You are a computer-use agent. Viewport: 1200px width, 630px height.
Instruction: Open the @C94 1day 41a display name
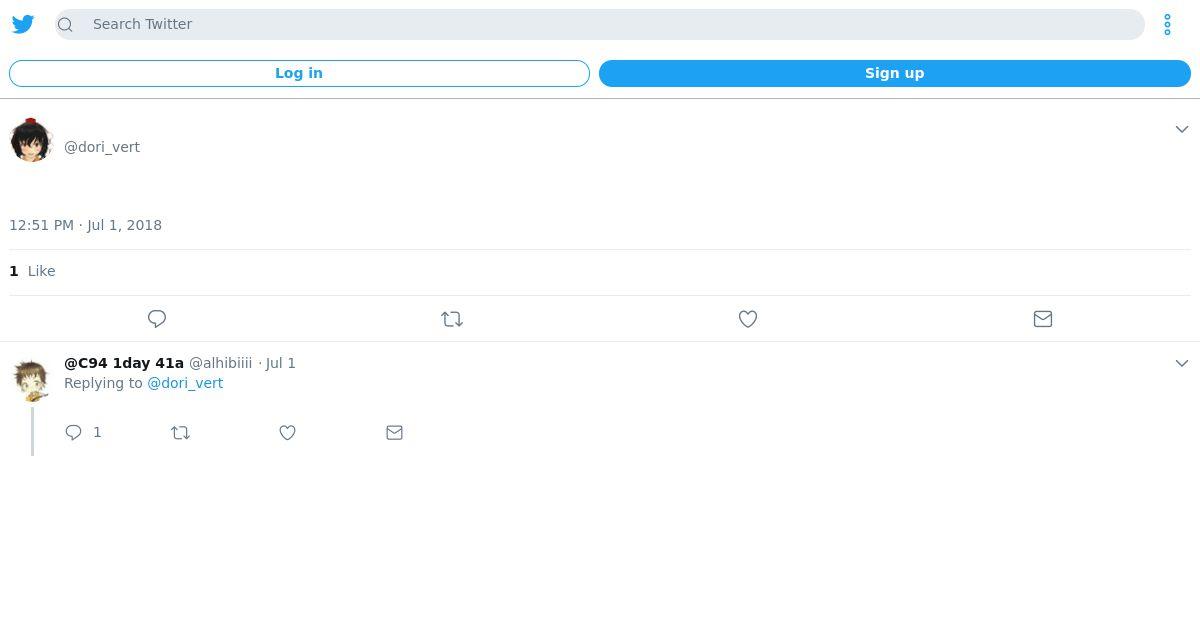click(x=124, y=363)
